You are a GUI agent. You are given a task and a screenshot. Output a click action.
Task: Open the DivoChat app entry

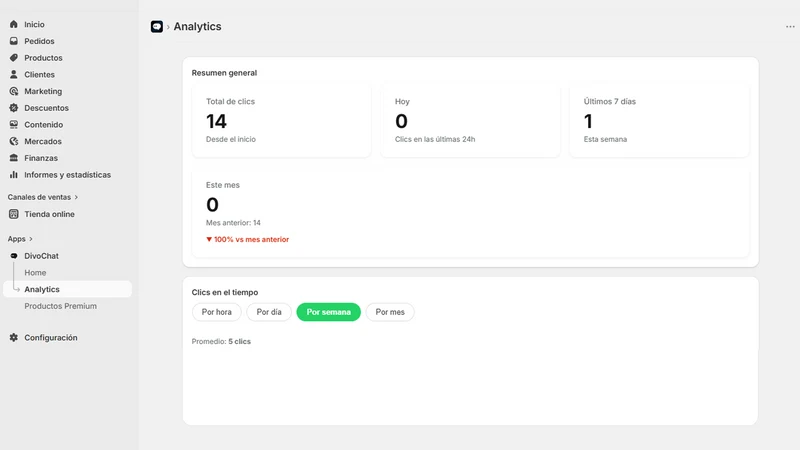point(41,256)
